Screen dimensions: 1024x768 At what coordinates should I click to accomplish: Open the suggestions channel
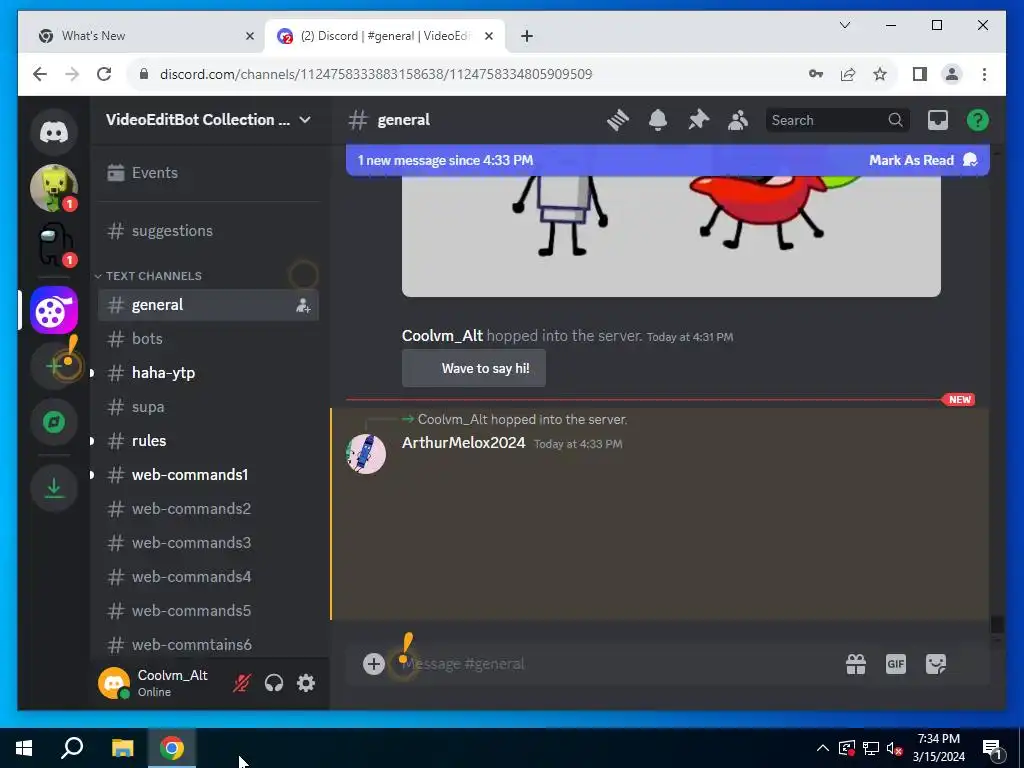pyautogui.click(x=208, y=231)
